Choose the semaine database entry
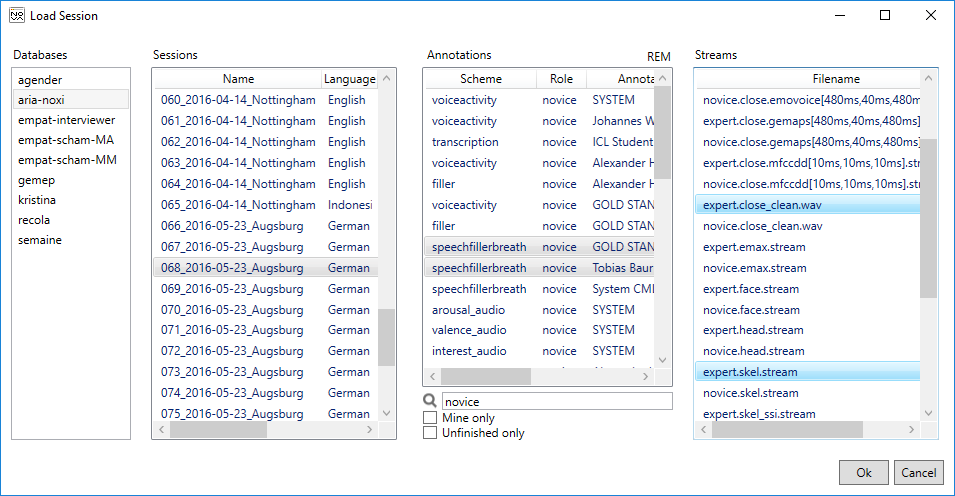This screenshot has height=496, width=955. click(40, 240)
